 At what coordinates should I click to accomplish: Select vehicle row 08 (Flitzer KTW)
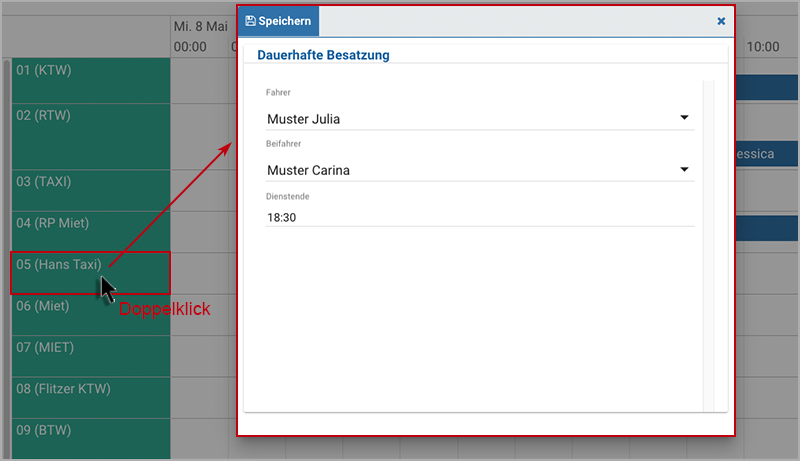pos(91,398)
